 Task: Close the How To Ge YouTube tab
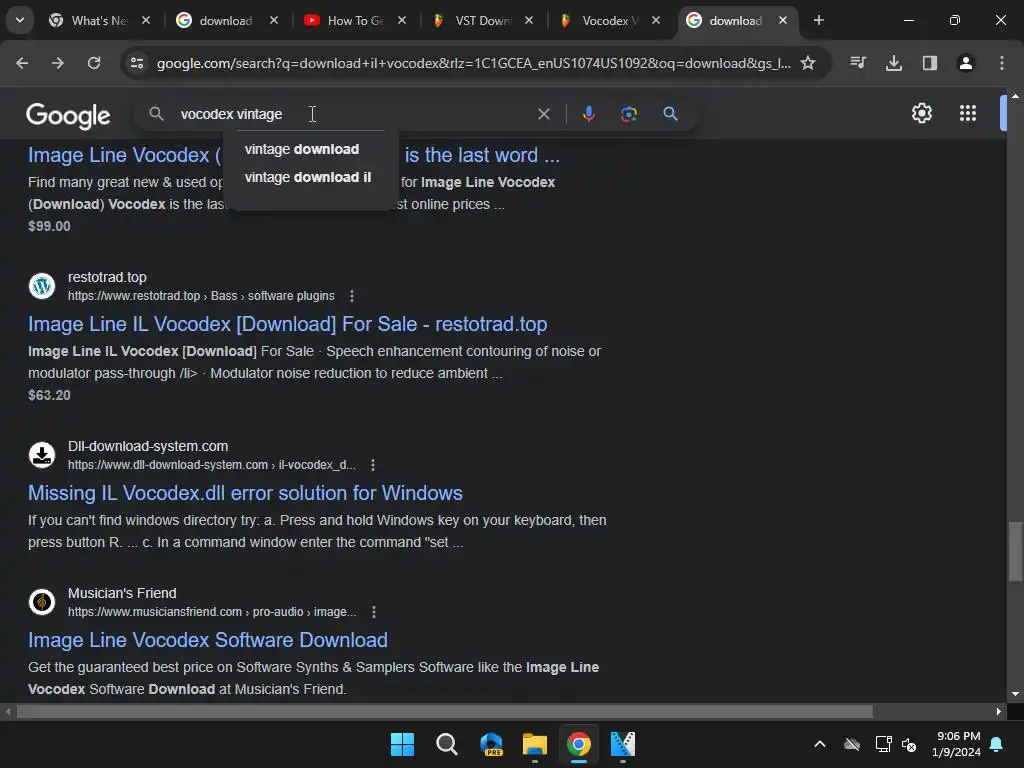[402, 20]
